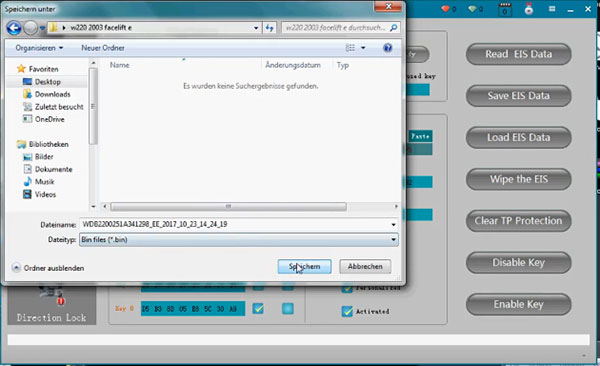Select Desktop in the navigation pane
600x366 pixels.
tap(41, 82)
